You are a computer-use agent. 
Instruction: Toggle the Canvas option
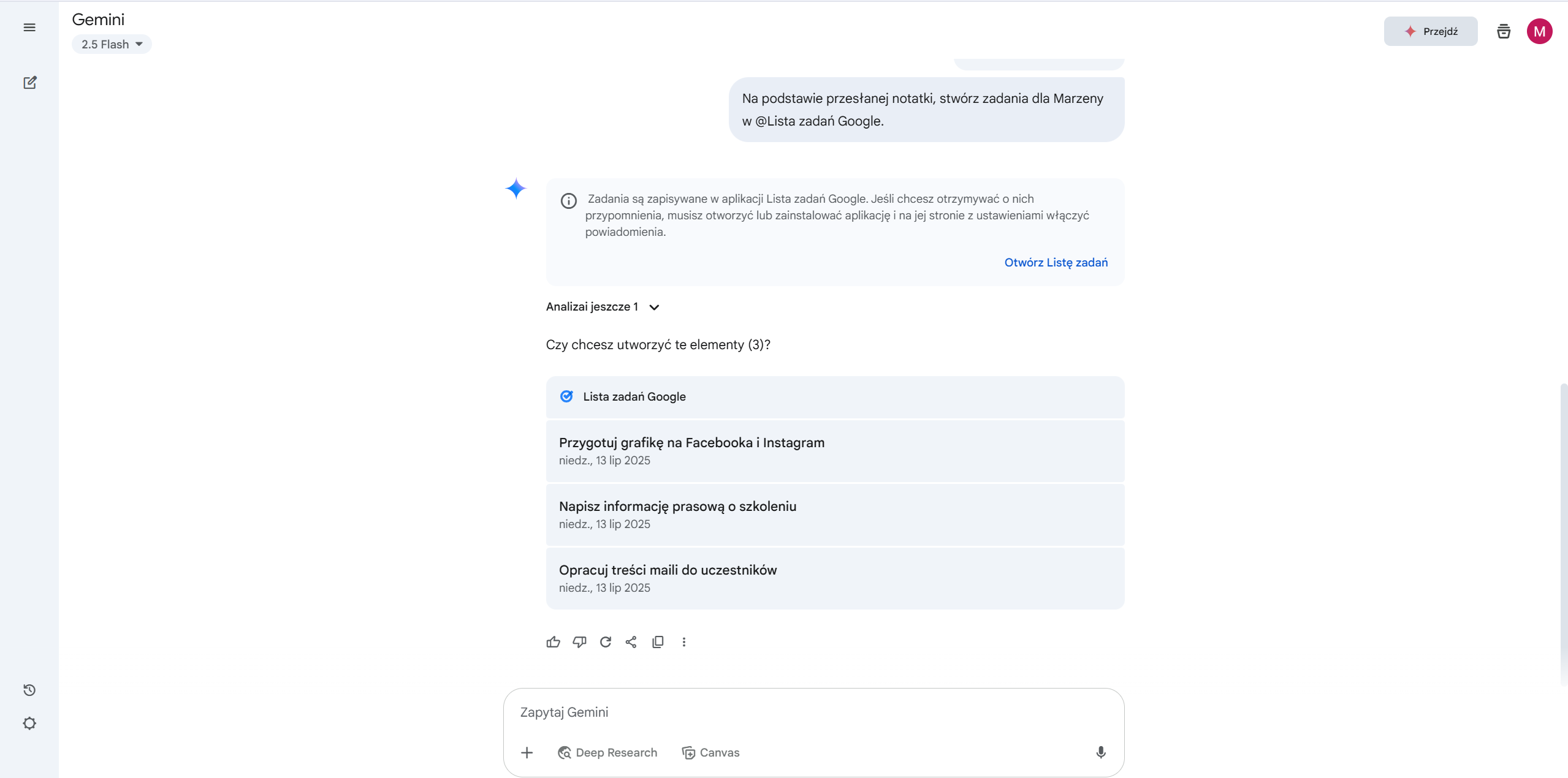(x=711, y=752)
